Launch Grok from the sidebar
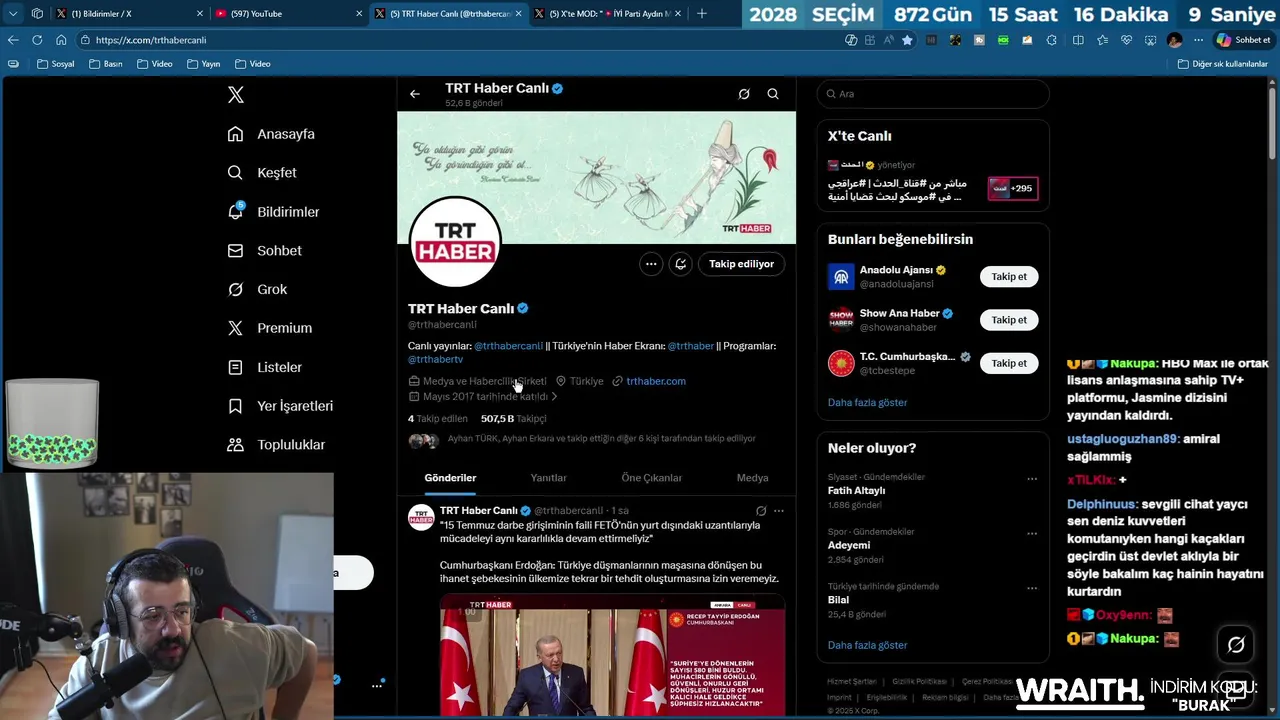Screen dimensions: 1280x720 [257, 289]
